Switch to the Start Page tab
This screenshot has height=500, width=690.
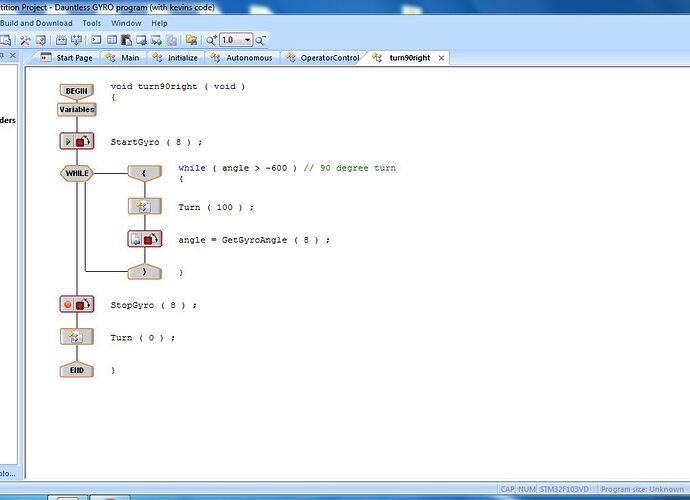point(66,58)
